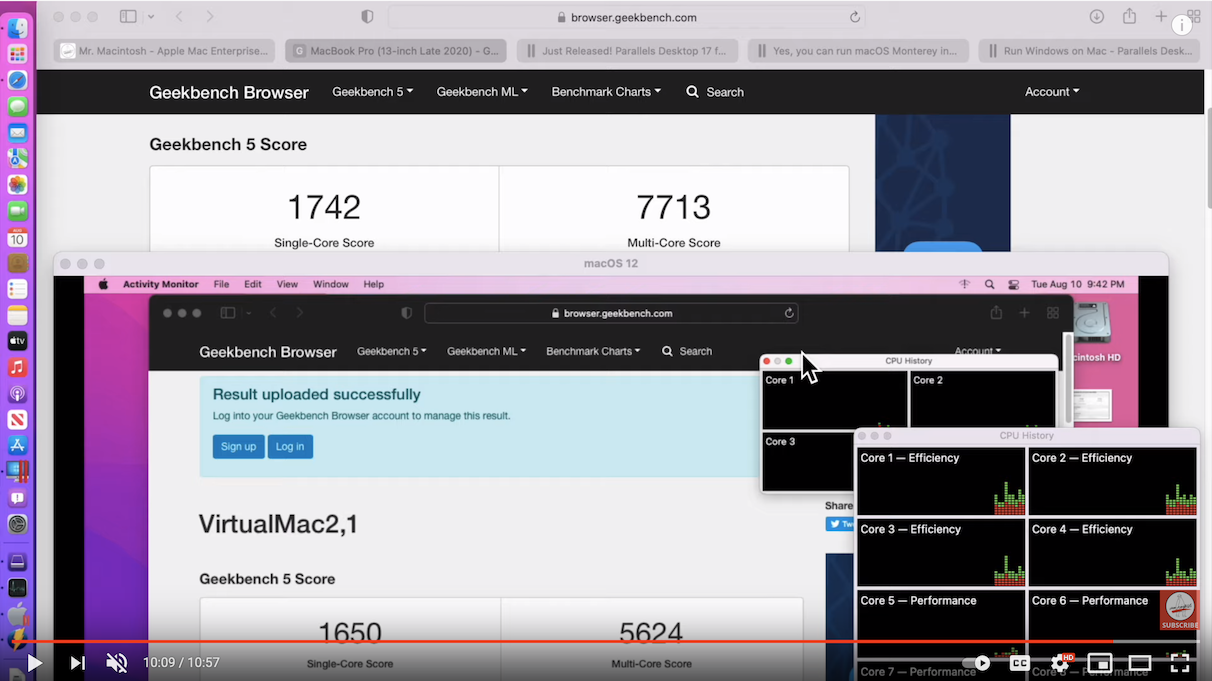
Task: Expand Geekbench 5 dropdown in outer page
Action: pos(372,92)
